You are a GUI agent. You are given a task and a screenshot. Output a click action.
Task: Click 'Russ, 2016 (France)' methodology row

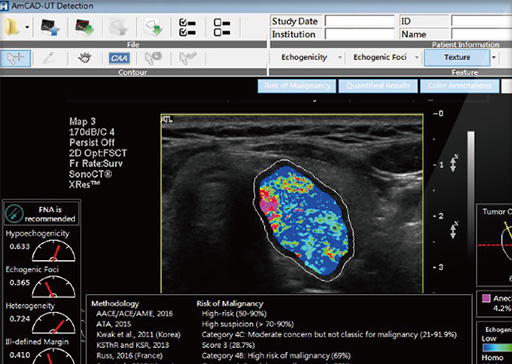pyautogui.click(x=130, y=355)
